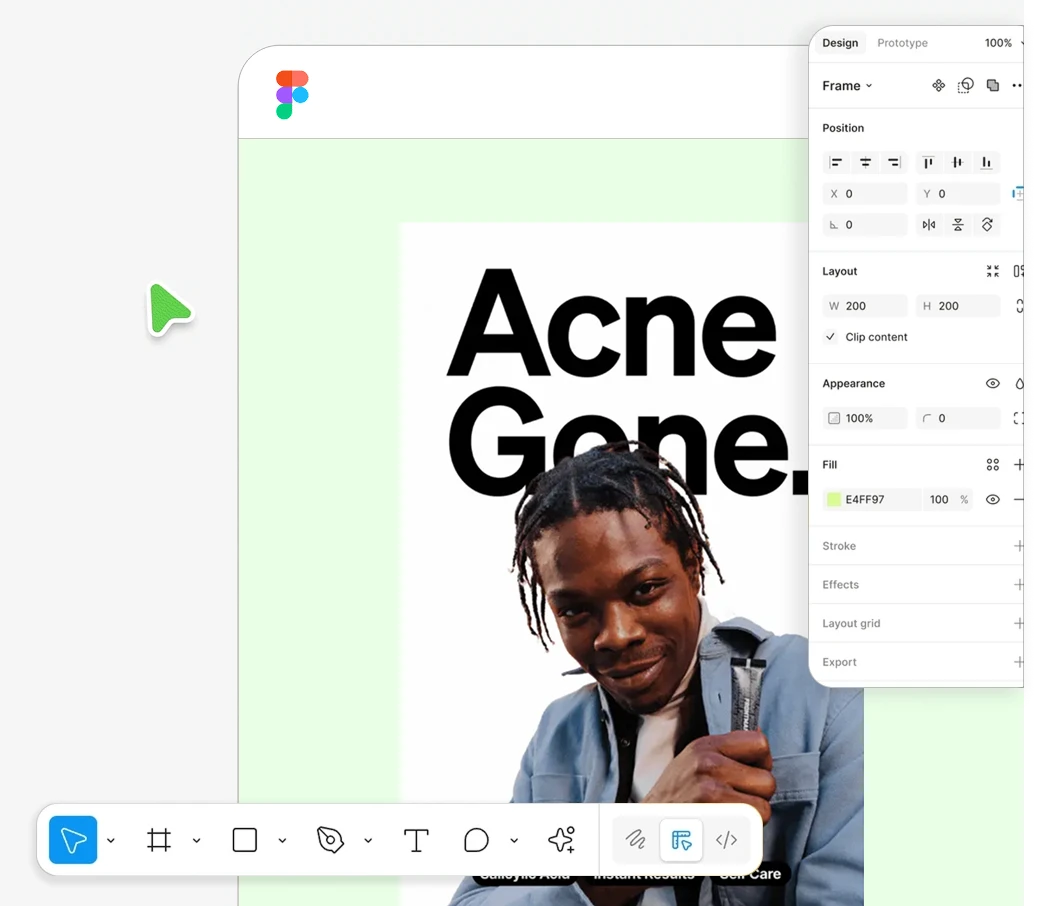Flip horizontal icon
The height and width of the screenshot is (906, 1038).
pos(929,224)
